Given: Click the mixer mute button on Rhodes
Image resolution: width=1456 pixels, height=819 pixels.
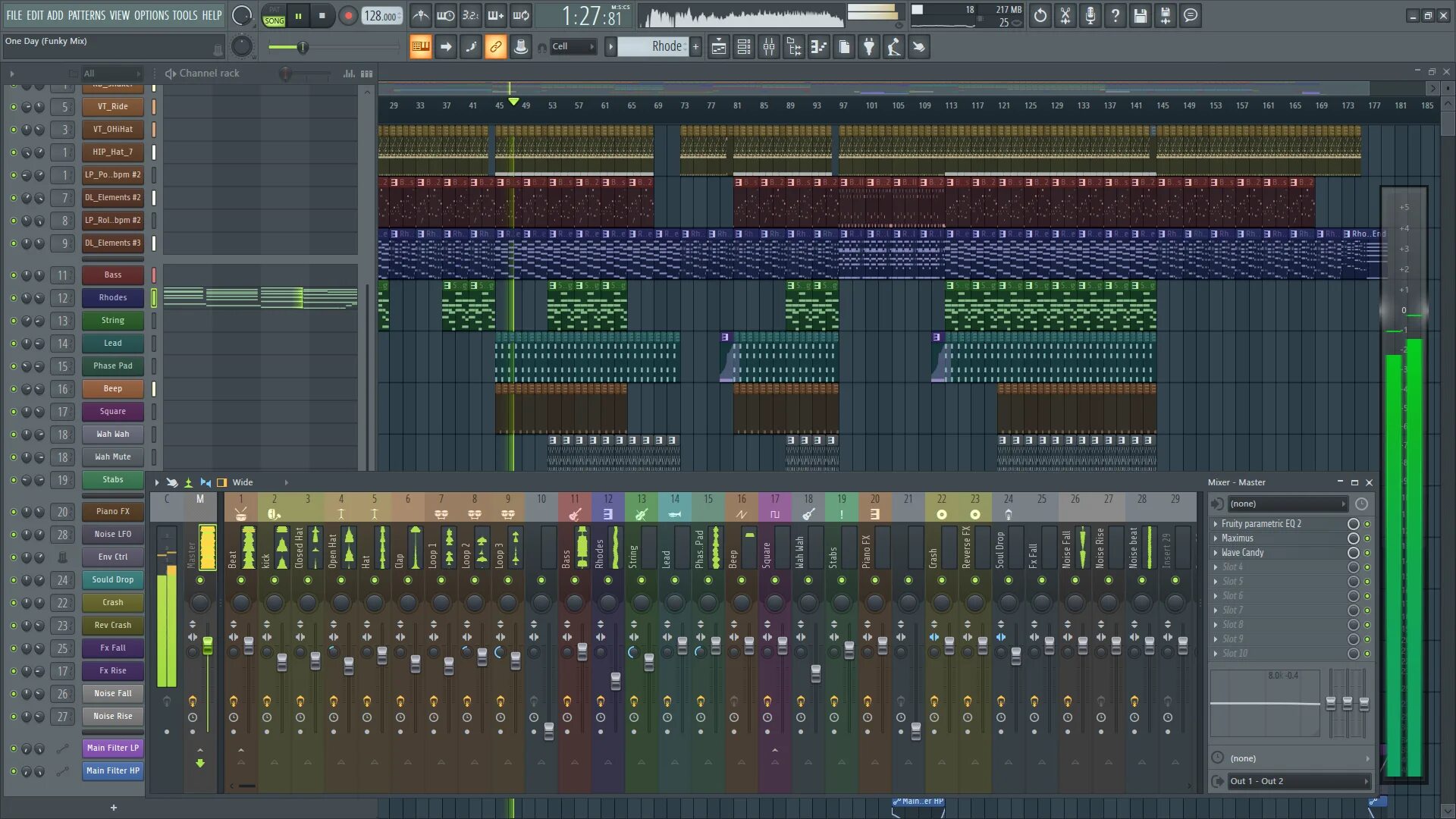Looking at the screenshot, I should (x=608, y=580).
